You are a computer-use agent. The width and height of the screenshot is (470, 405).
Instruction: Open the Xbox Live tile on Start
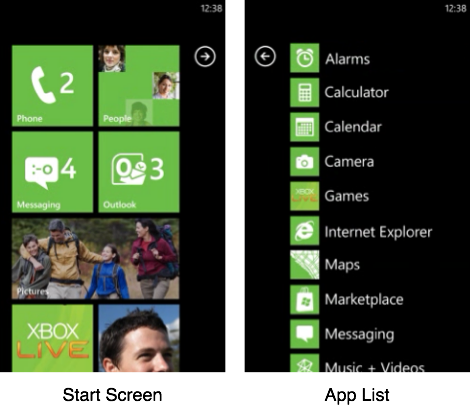[52, 338]
